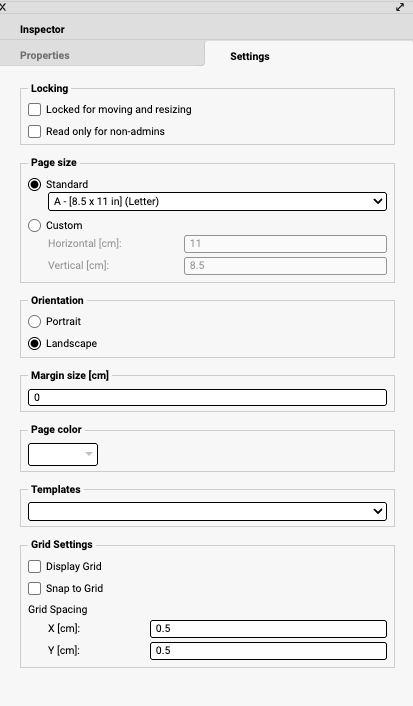
Task: Expand the Templates dropdown
Action: click(x=207, y=511)
